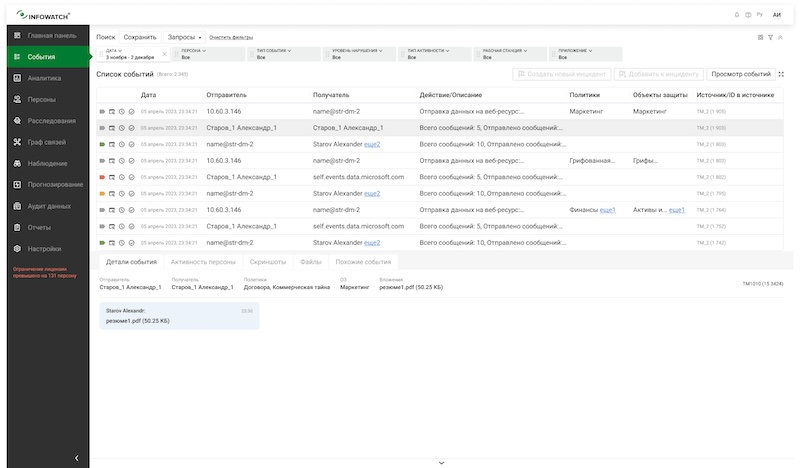Open the АИ user profile menu
The height and width of the screenshot is (468, 800).
[x=777, y=15]
